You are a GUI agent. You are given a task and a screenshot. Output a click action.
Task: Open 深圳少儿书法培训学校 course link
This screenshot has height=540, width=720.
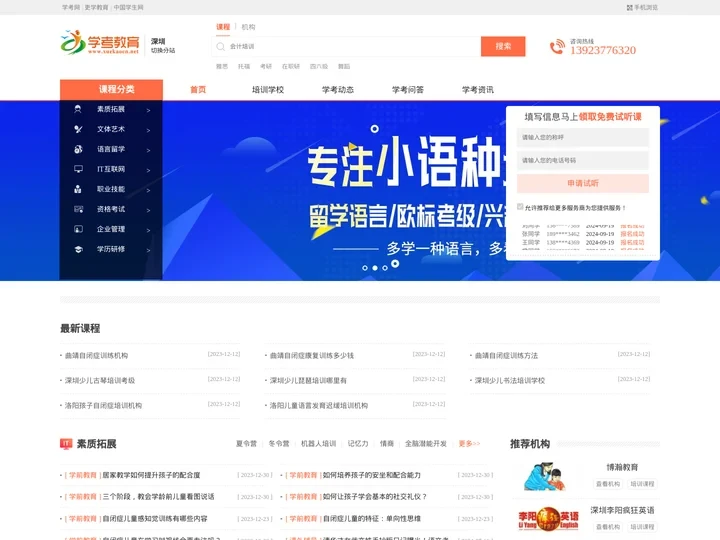[510, 380]
